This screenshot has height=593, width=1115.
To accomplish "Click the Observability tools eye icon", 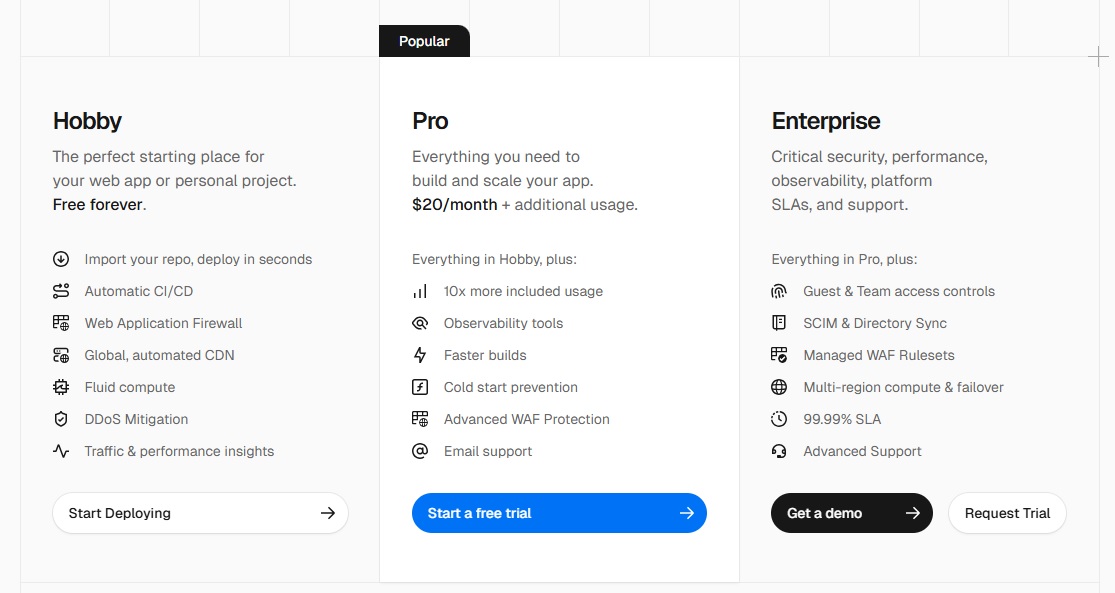I will 420,324.
